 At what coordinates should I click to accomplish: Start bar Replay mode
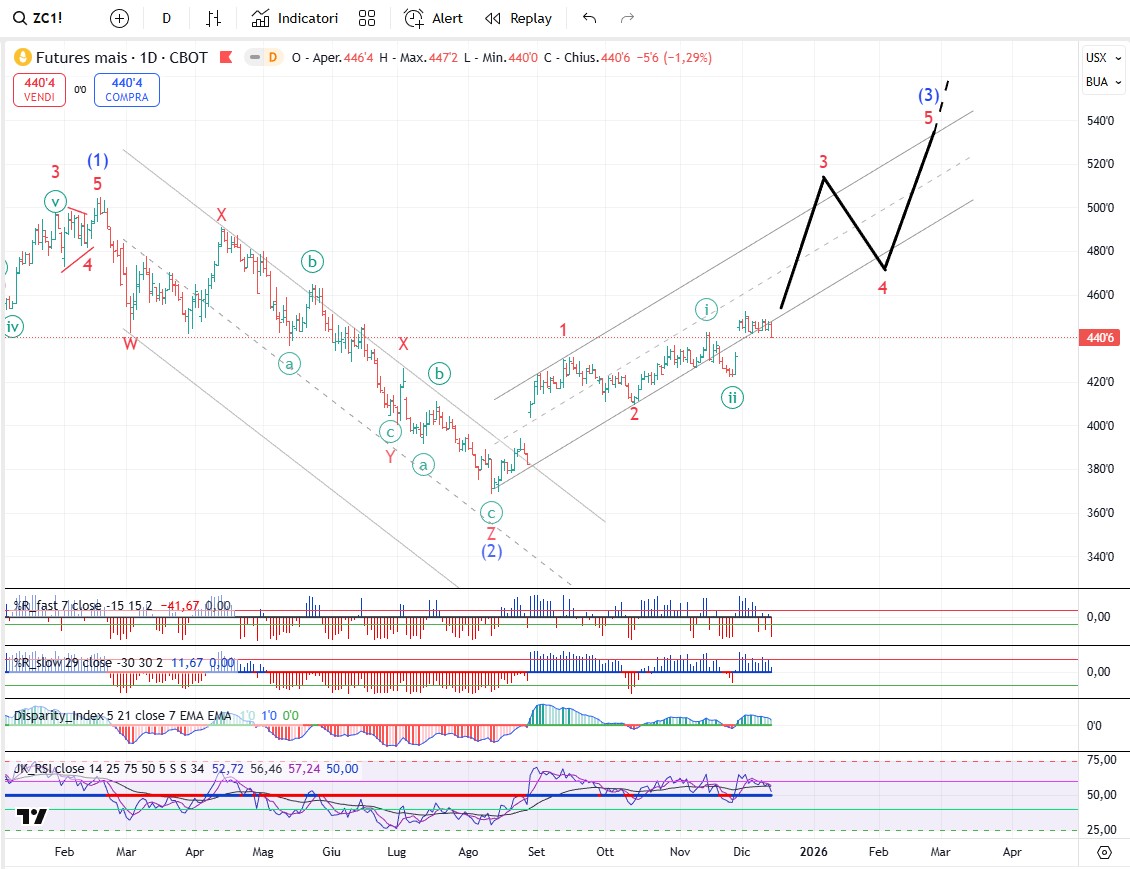coord(518,18)
